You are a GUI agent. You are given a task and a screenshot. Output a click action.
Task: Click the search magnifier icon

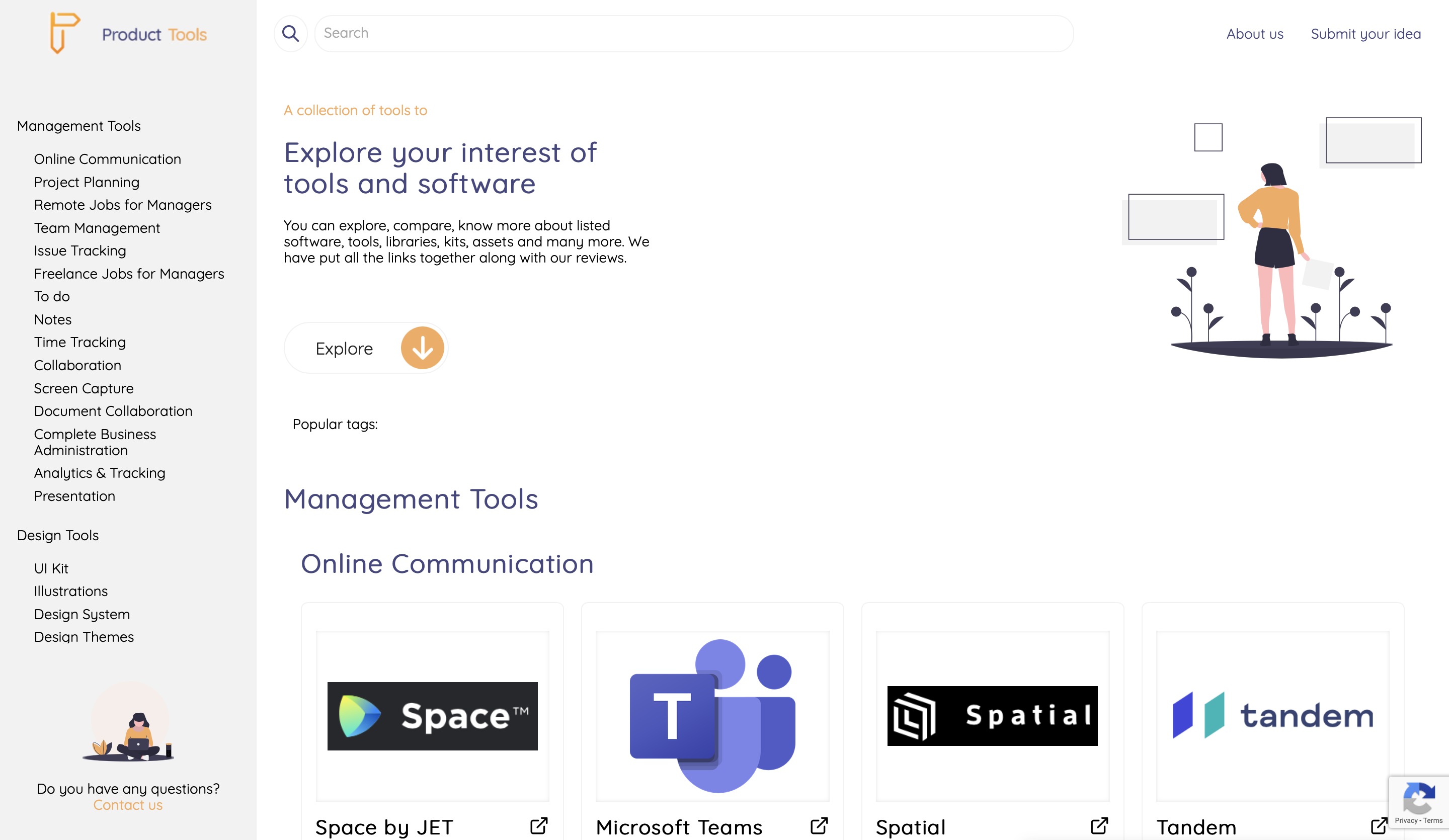click(291, 33)
